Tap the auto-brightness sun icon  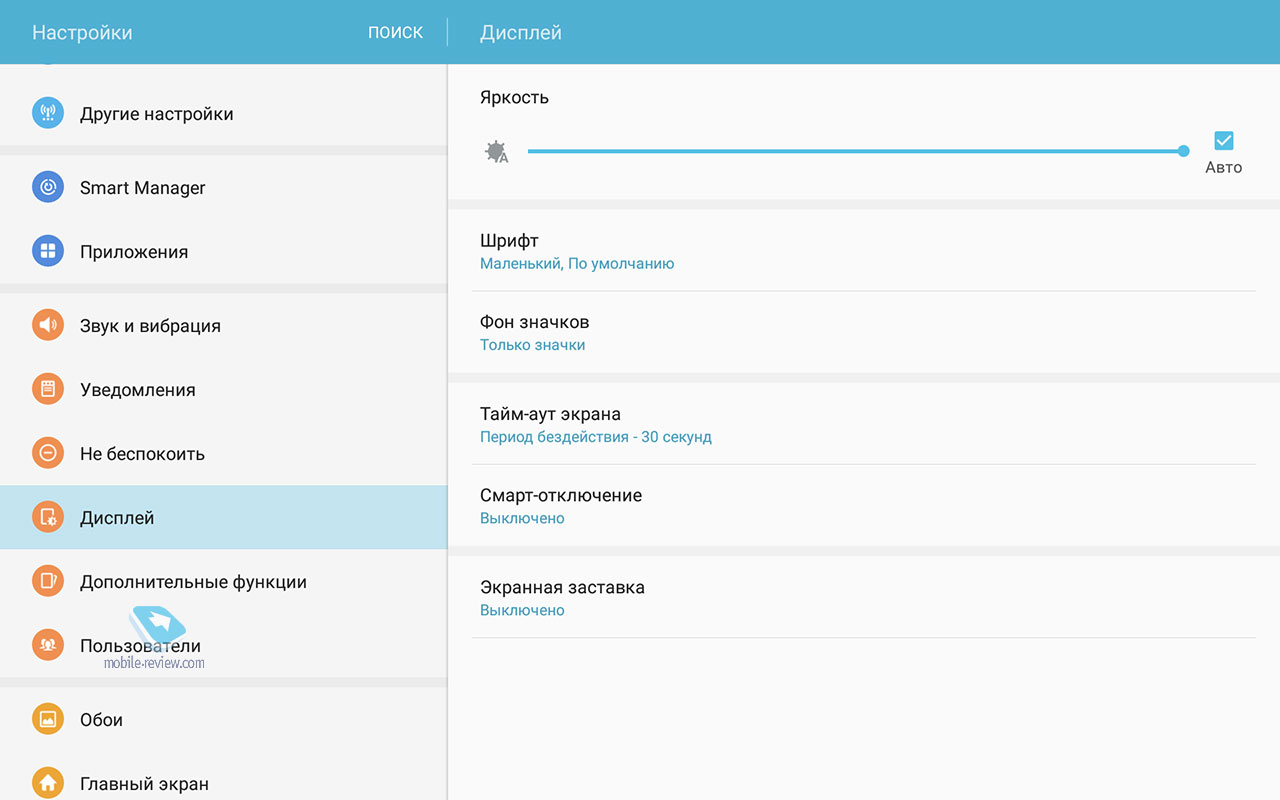[x=496, y=152]
